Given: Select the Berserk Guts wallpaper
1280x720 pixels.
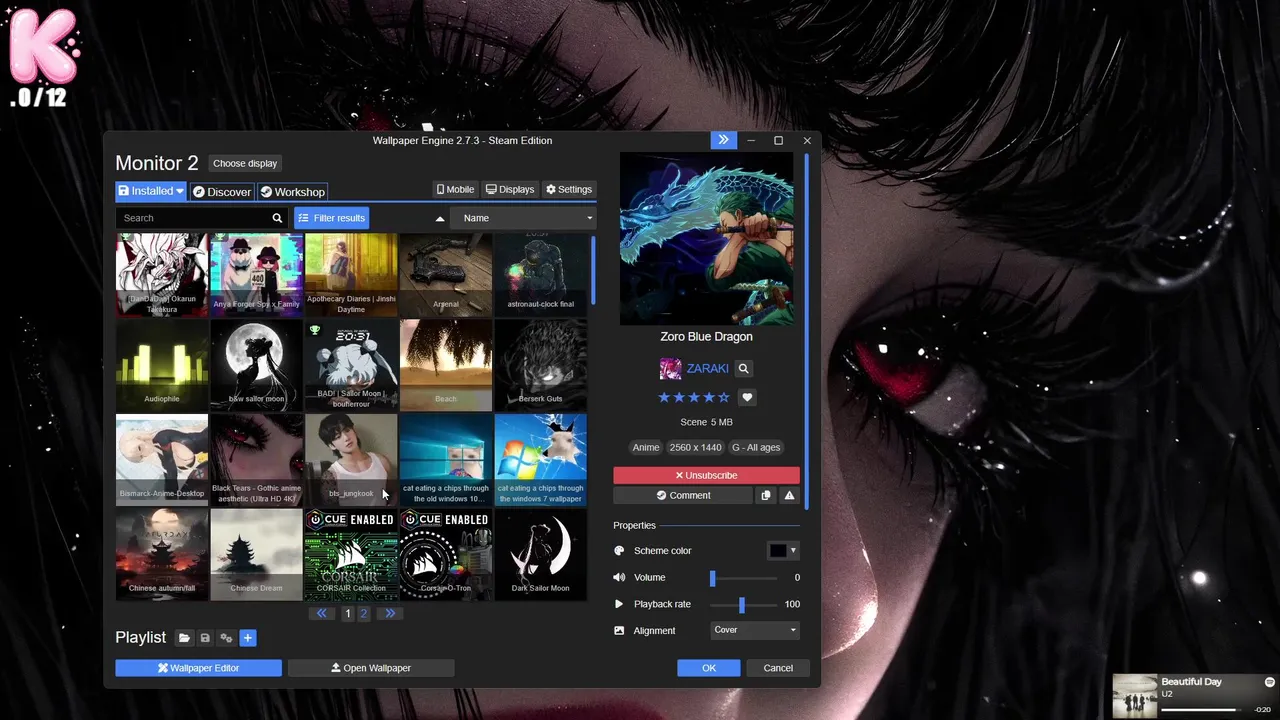Looking at the screenshot, I should tap(540, 366).
